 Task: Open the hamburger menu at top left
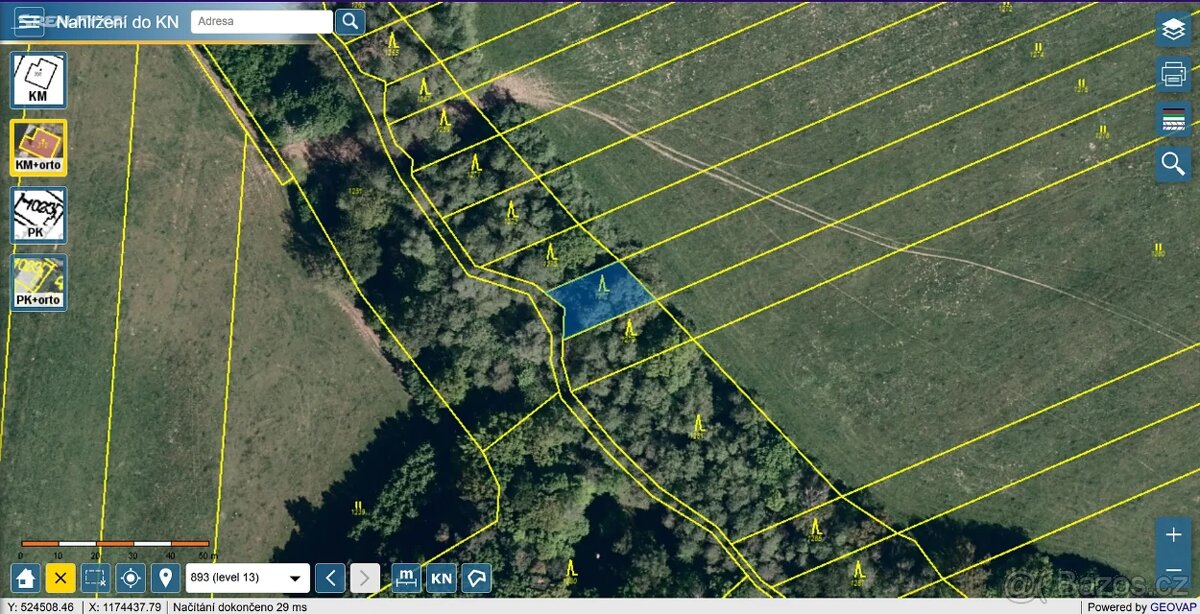(x=29, y=21)
